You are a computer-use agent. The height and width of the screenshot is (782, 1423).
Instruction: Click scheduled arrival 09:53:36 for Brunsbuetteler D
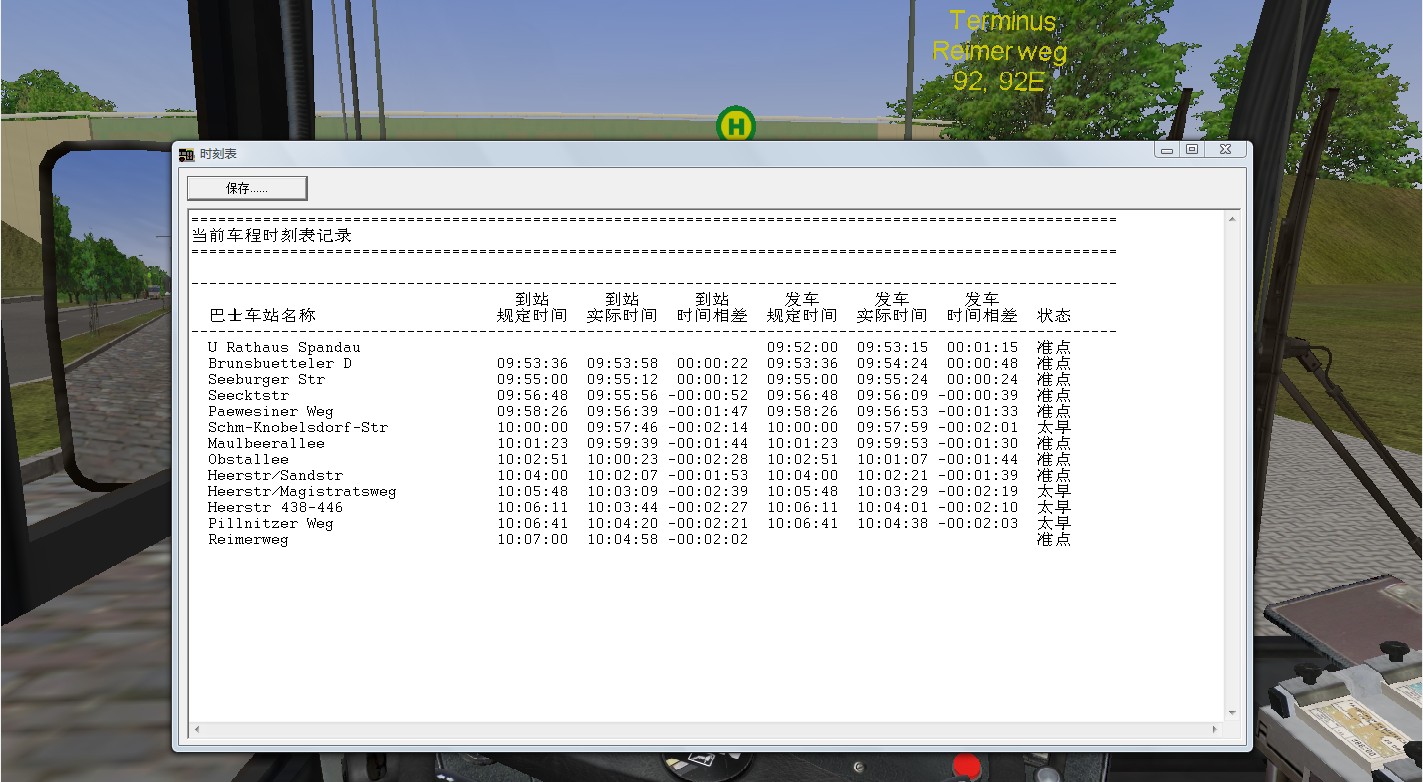pyautogui.click(x=532, y=363)
